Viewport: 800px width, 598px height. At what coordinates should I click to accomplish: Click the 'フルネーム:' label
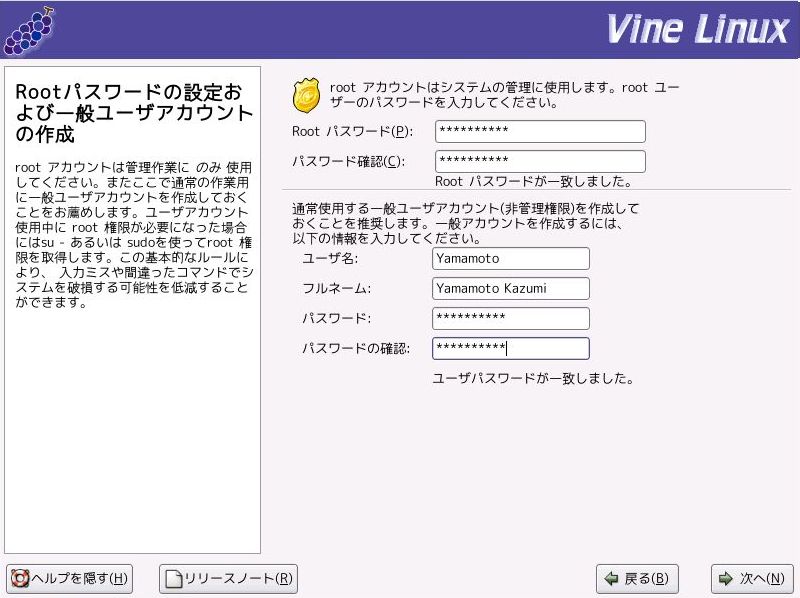point(336,289)
